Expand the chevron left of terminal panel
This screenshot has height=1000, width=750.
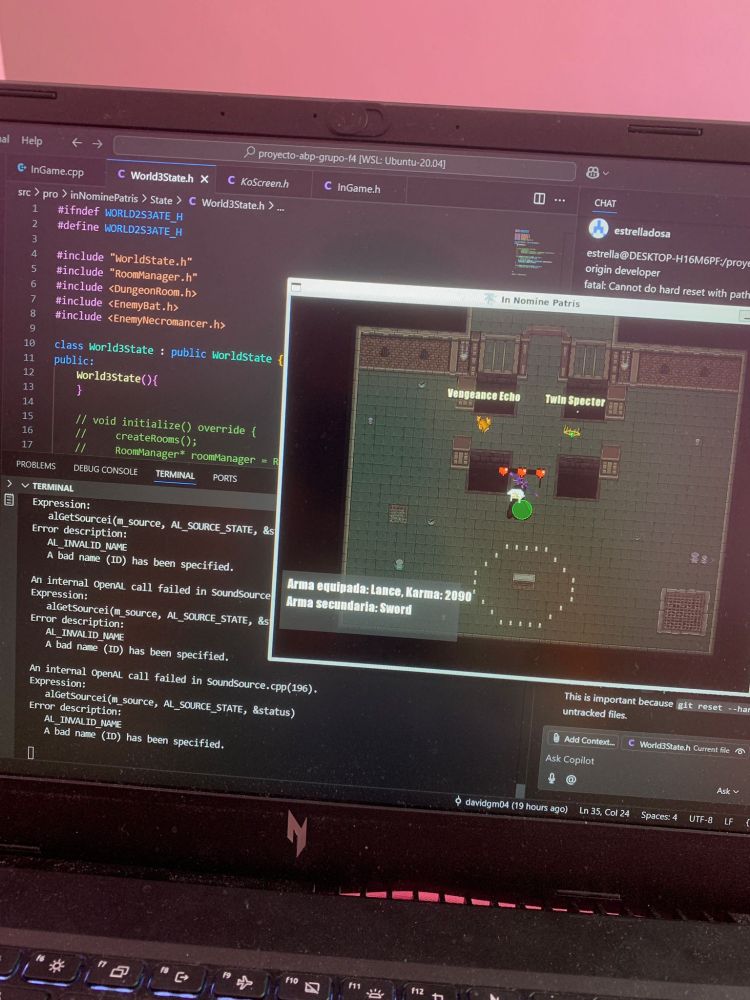point(9,484)
